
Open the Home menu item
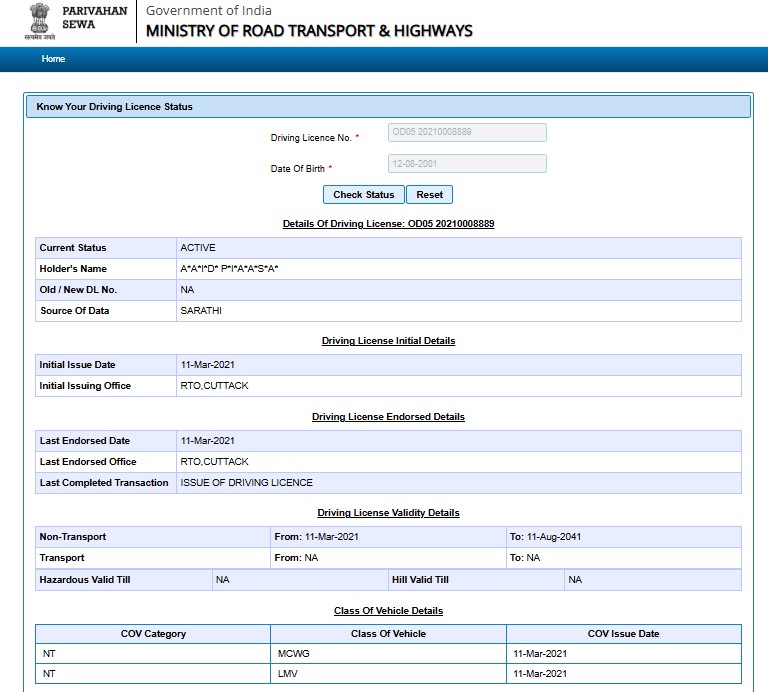(x=53, y=59)
